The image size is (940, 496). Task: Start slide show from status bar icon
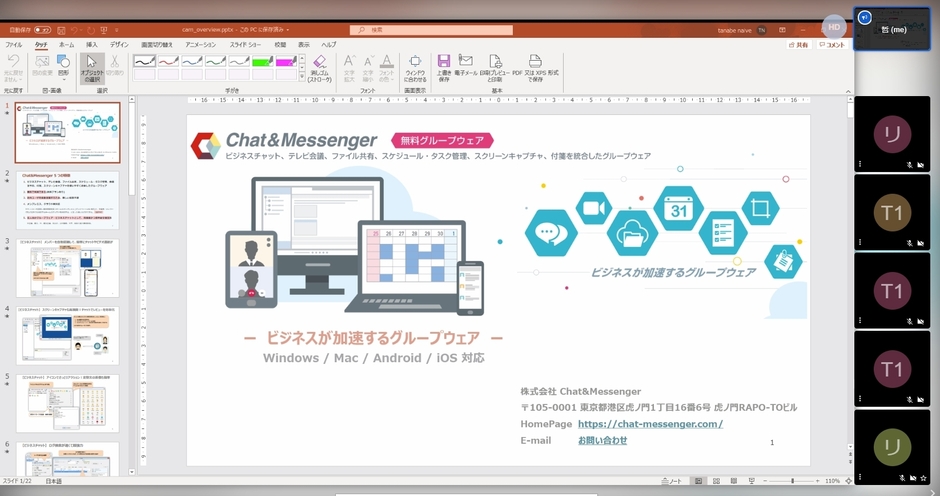coord(752,481)
